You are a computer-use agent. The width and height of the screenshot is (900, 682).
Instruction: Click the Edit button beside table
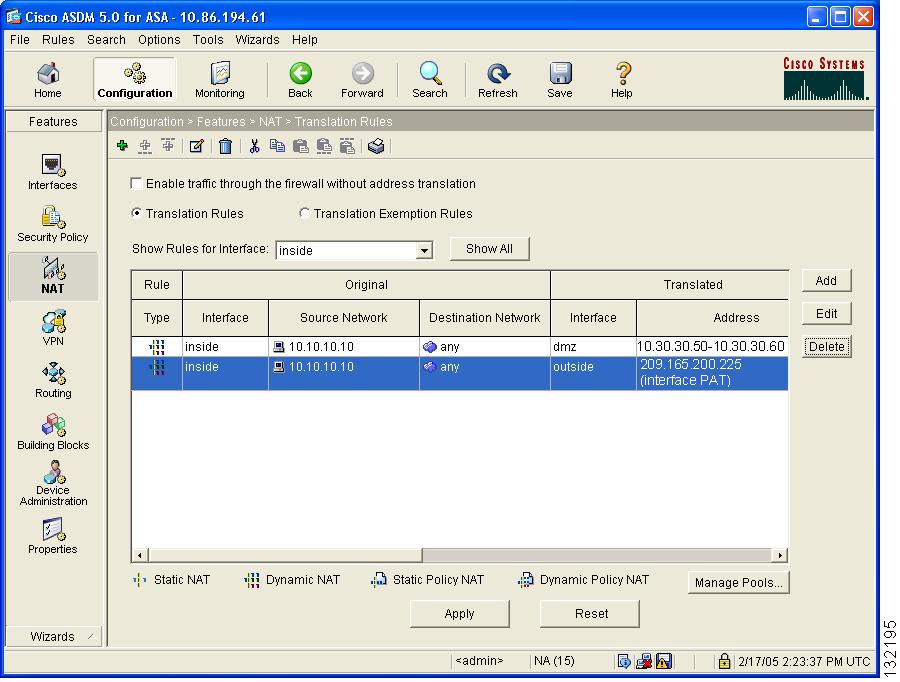[827, 313]
